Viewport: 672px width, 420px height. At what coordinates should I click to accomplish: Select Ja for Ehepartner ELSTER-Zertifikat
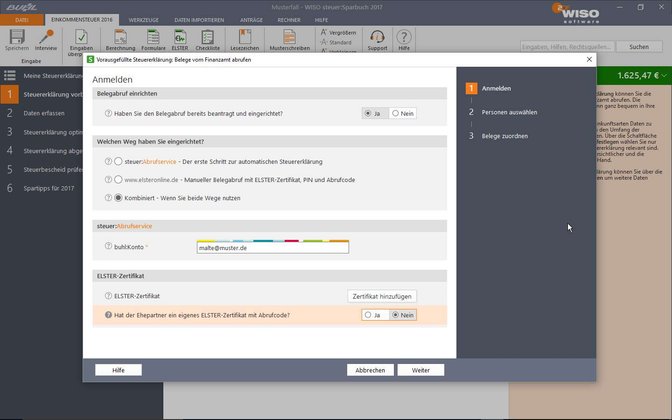click(x=375, y=315)
